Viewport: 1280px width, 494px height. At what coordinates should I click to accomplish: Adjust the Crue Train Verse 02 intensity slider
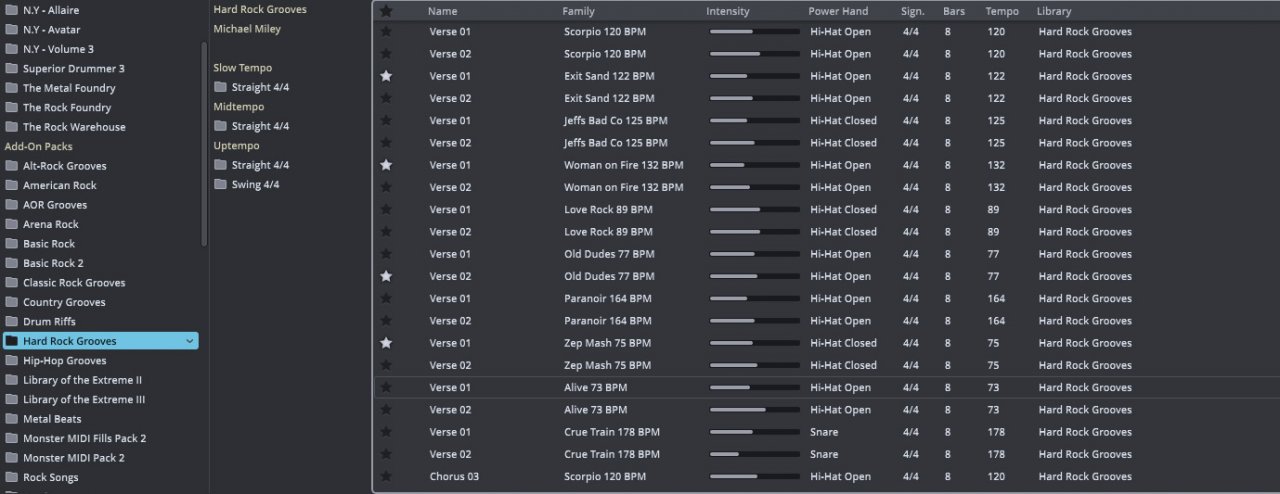tap(754, 454)
